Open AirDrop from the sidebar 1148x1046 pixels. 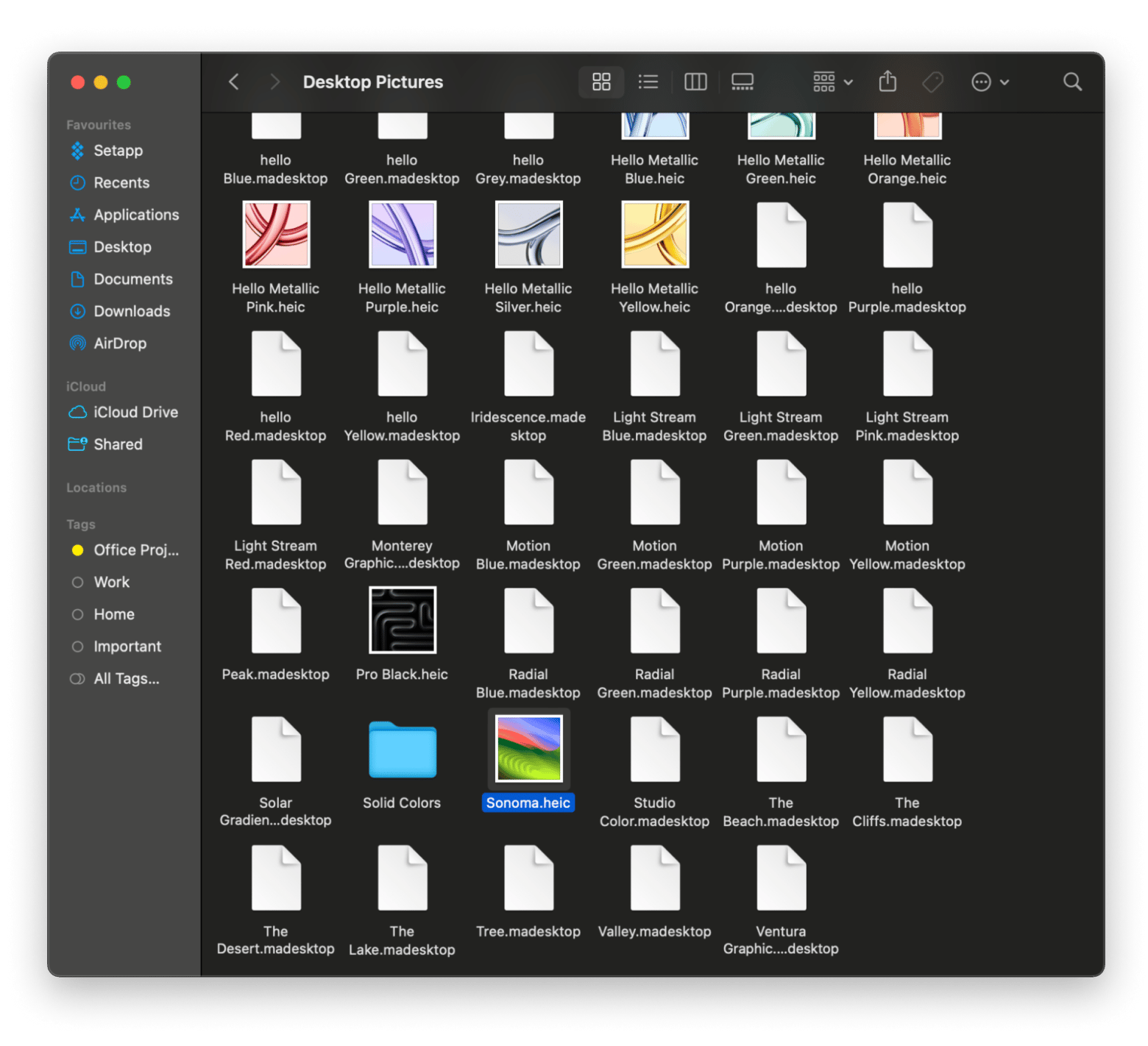tap(120, 344)
